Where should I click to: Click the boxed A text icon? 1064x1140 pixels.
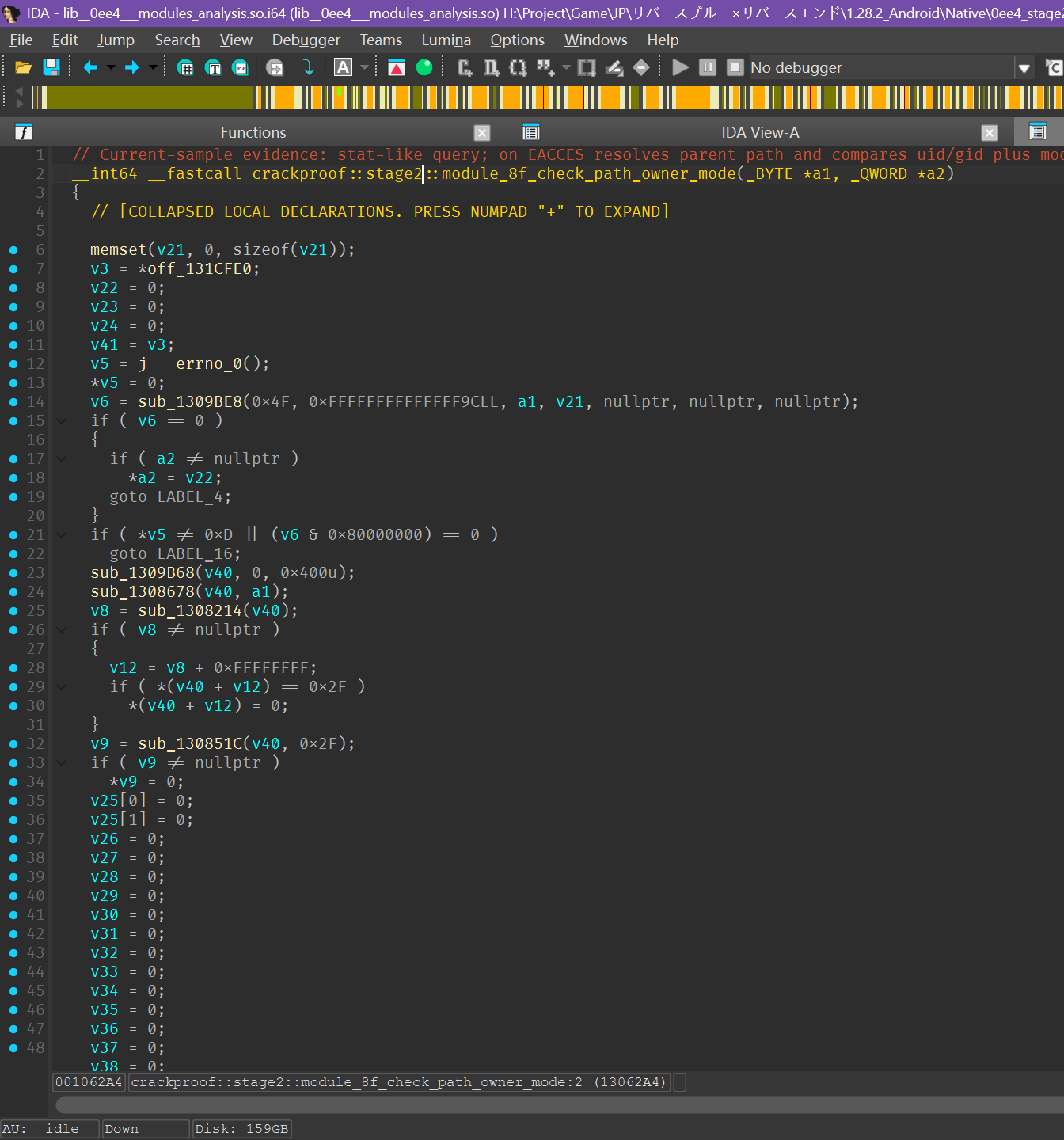pos(343,68)
